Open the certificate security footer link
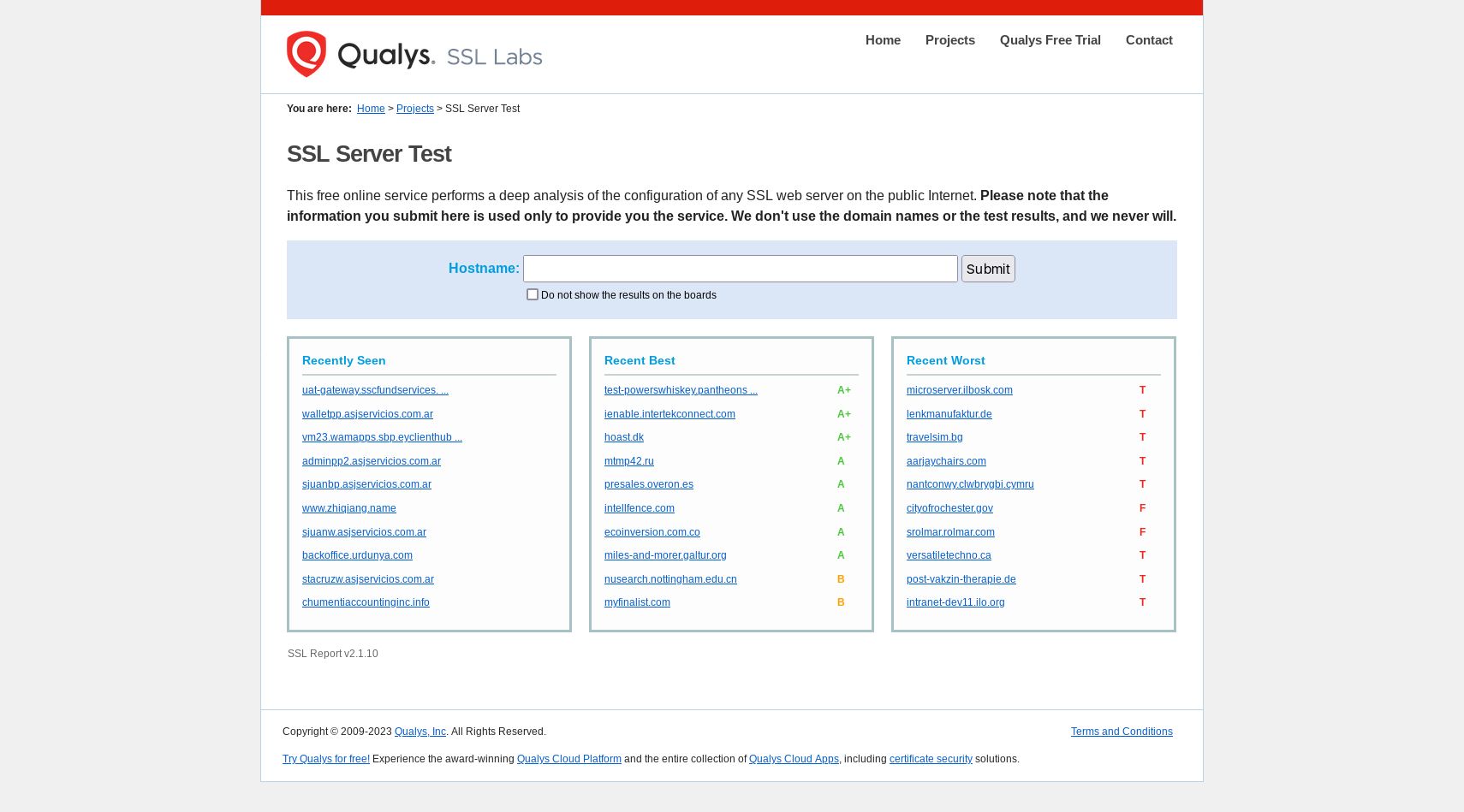This screenshot has height=812, width=1464. (931, 759)
